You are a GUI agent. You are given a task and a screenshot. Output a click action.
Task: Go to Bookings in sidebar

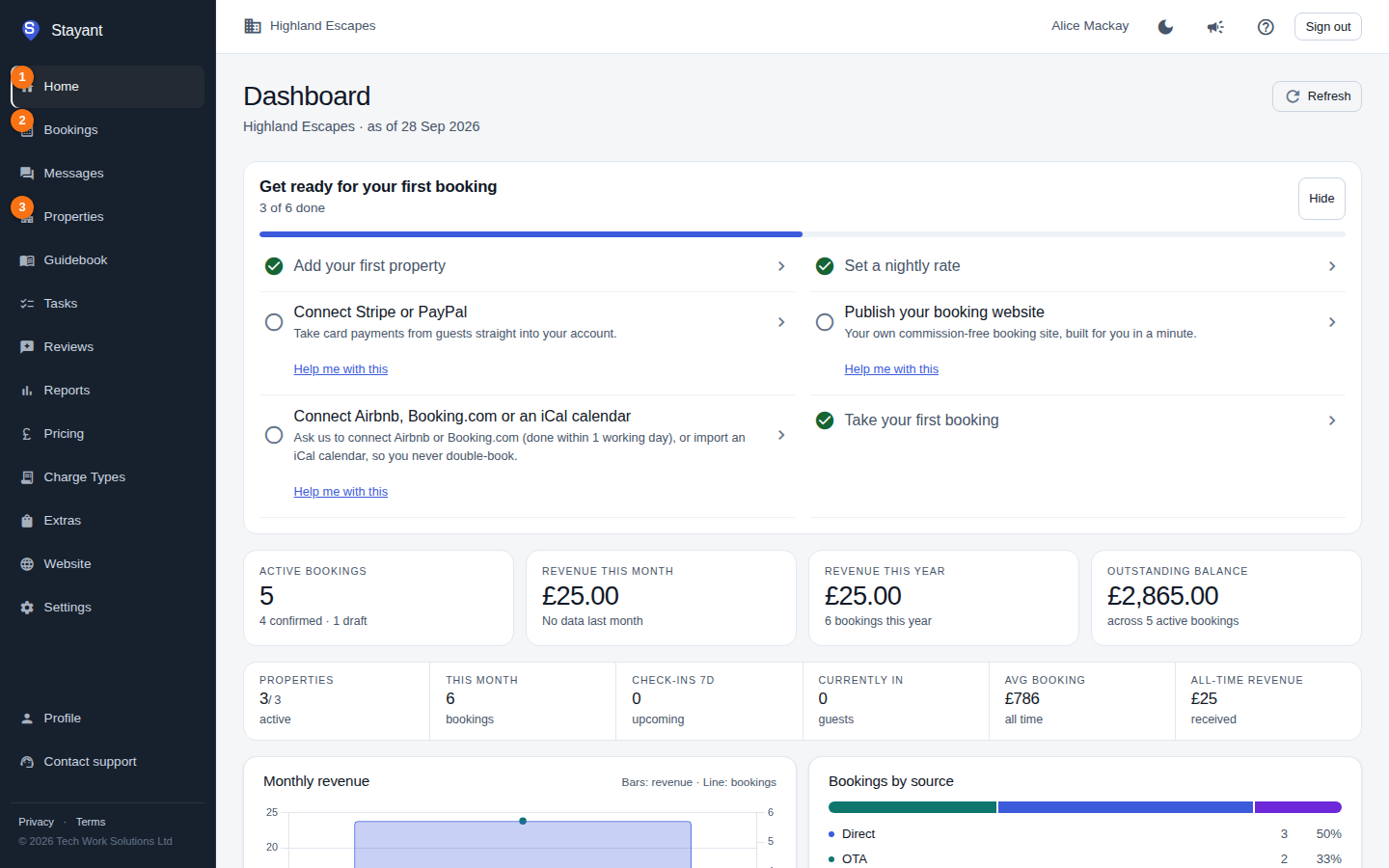pyautogui.click(x=107, y=130)
